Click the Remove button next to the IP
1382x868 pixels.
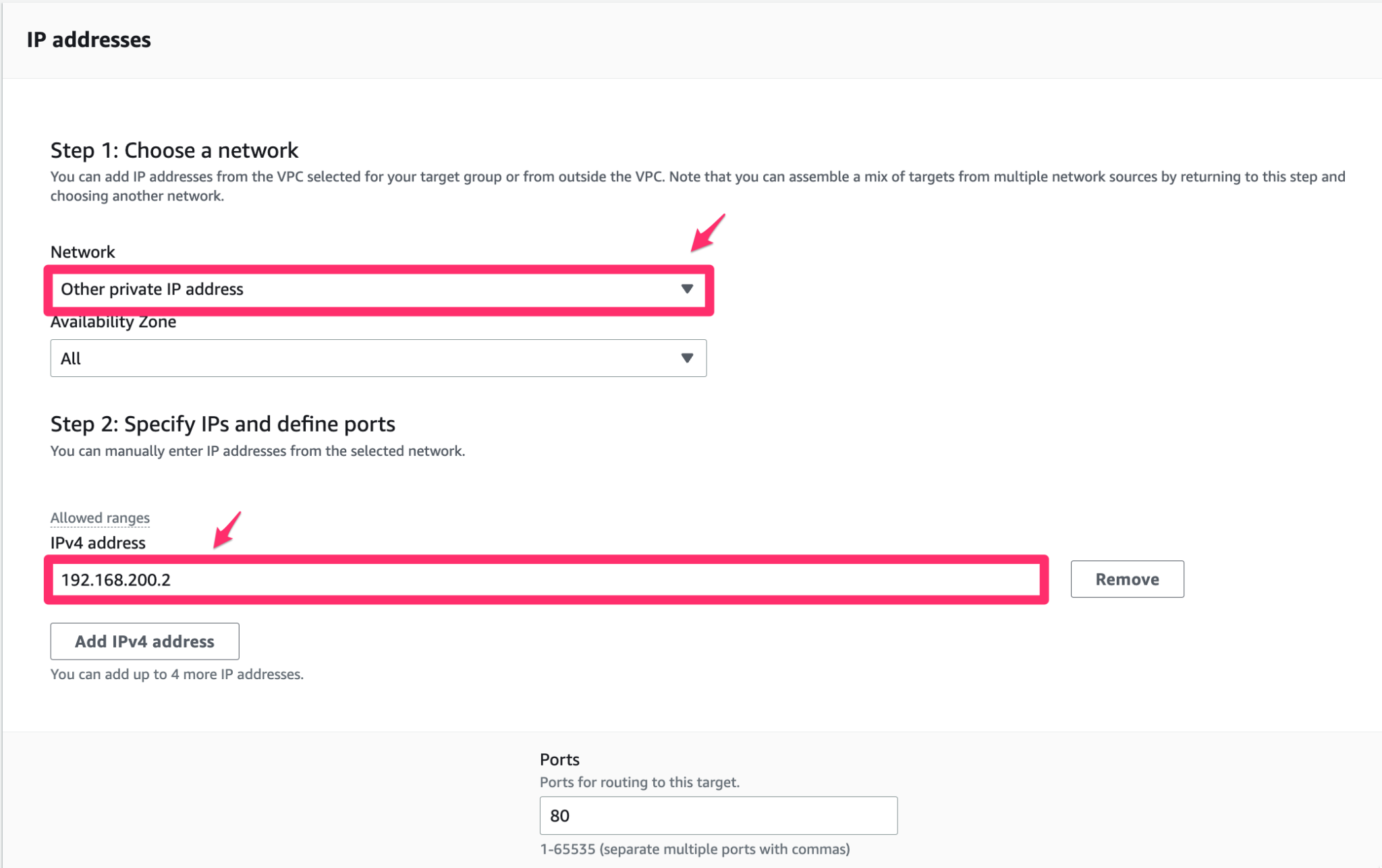(1126, 579)
